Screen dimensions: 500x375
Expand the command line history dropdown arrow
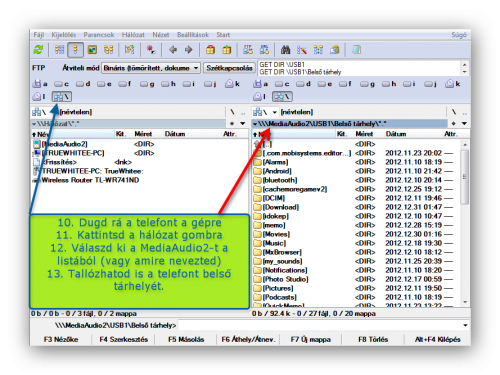click(465, 325)
